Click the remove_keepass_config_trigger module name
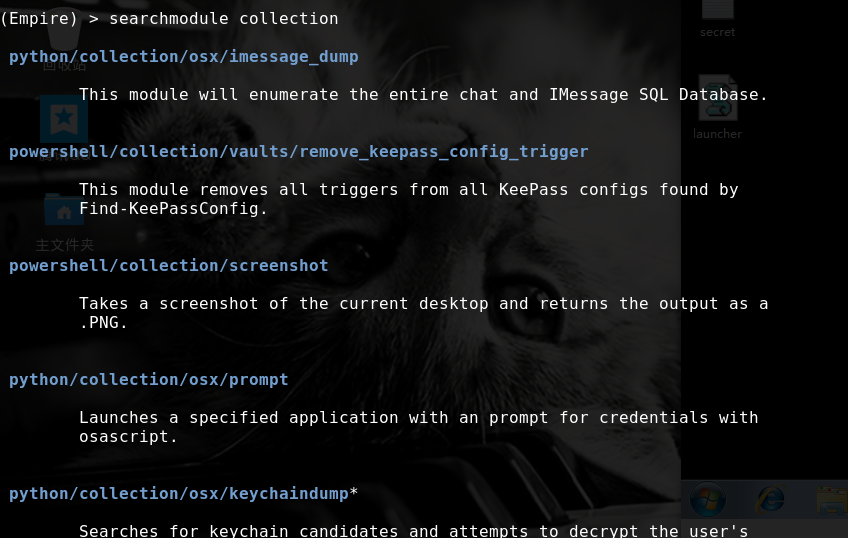Screen dimensions: 848x538 [443, 151]
